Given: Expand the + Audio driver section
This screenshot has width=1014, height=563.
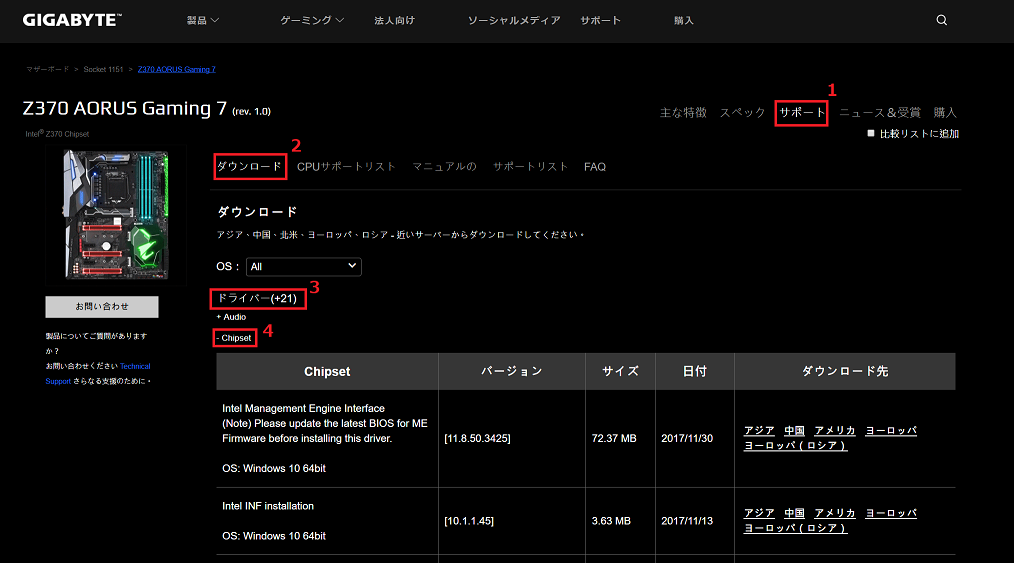Looking at the screenshot, I should pos(231,317).
